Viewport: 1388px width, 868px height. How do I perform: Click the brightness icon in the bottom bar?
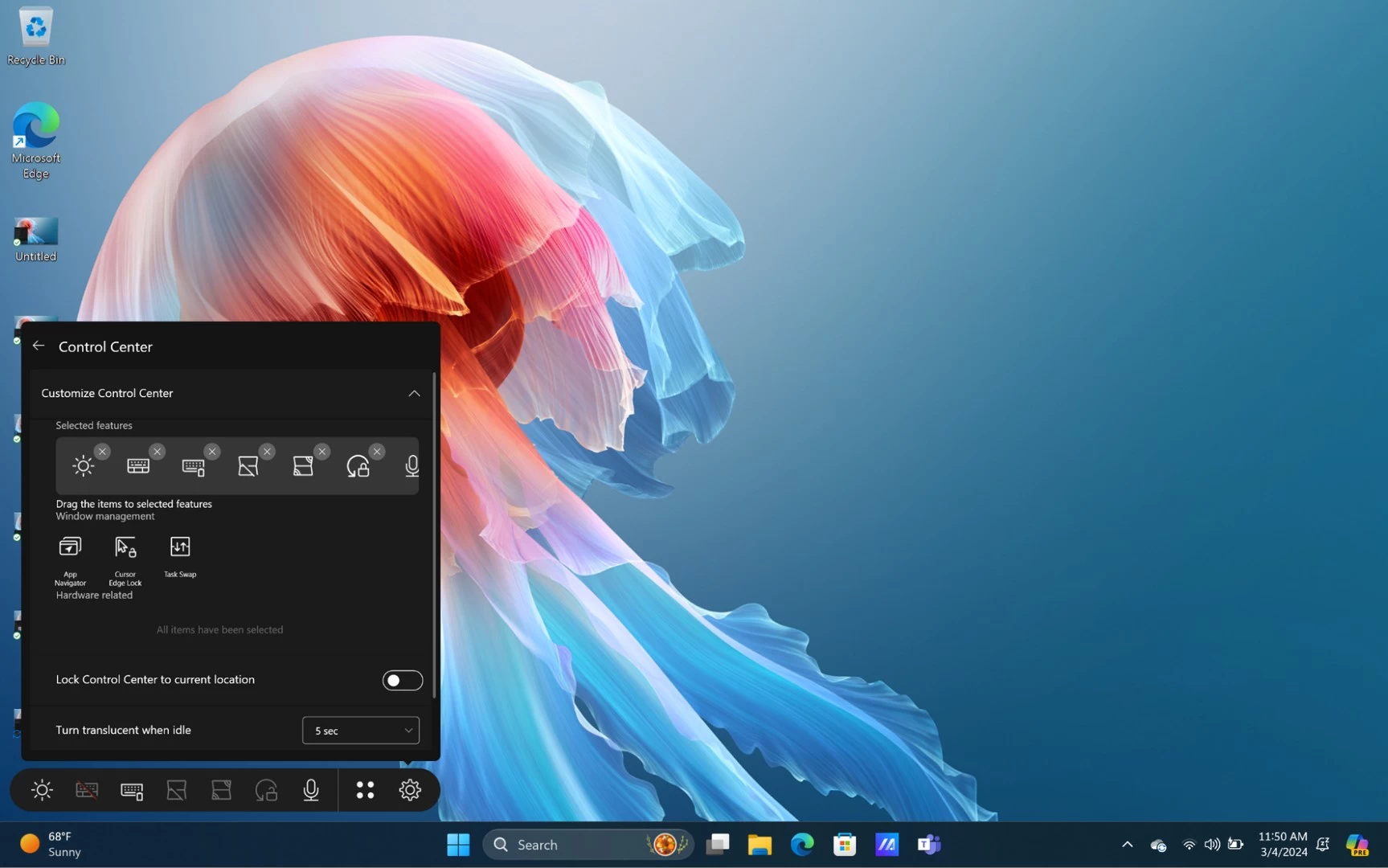click(x=42, y=790)
